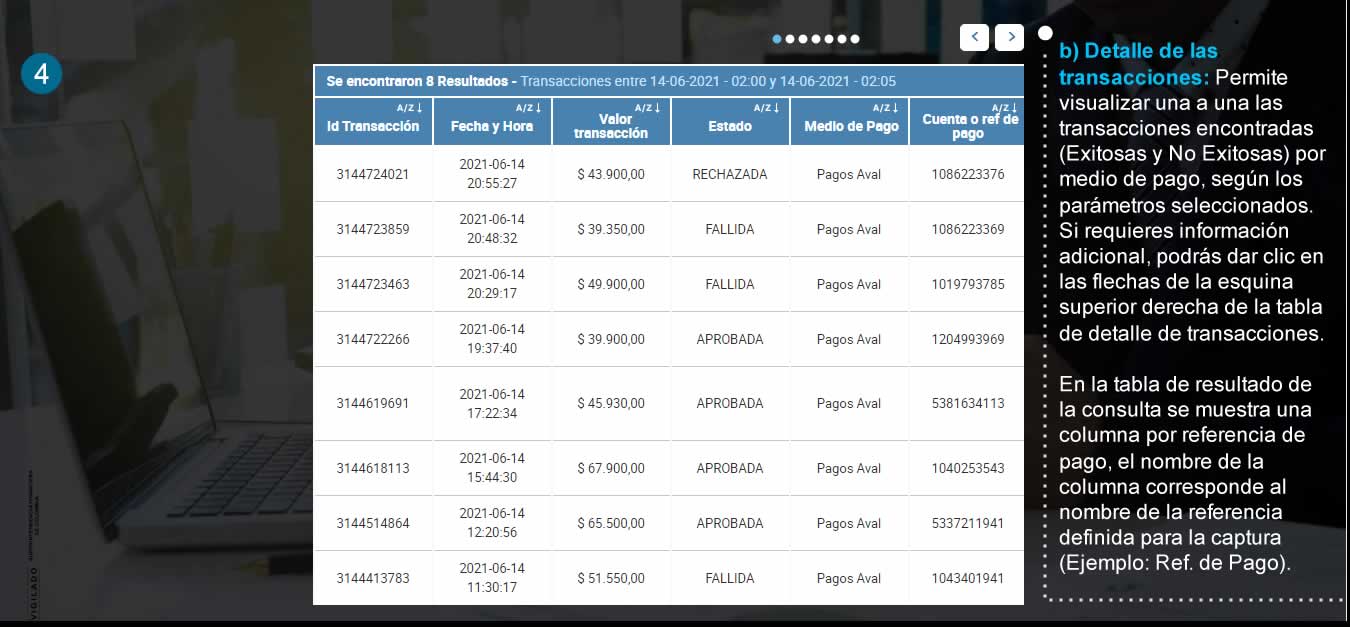
Task: Click the date cell with time 19:37:40
Action: coord(492,339)
